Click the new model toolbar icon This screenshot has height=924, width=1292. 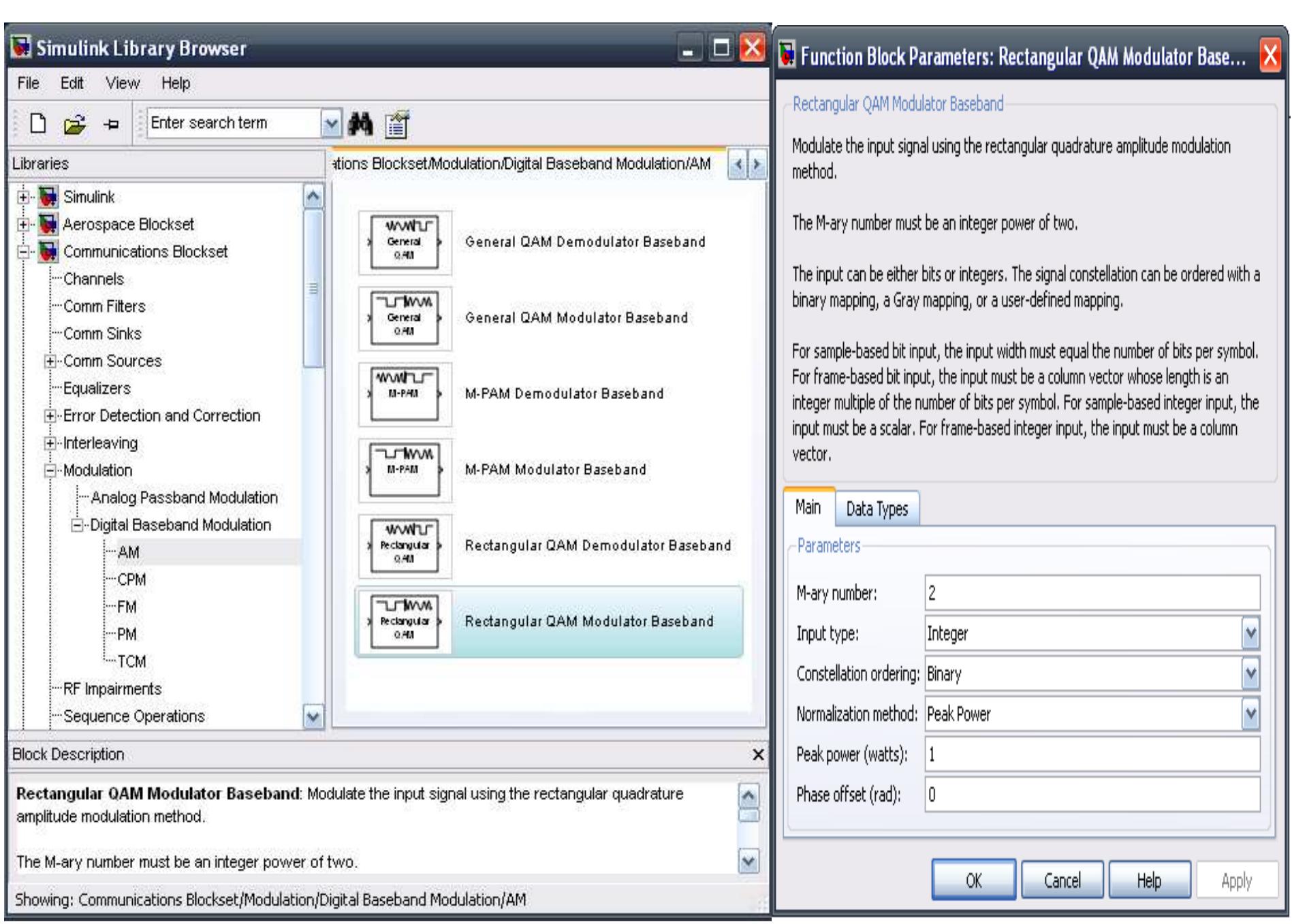(38, 123)
